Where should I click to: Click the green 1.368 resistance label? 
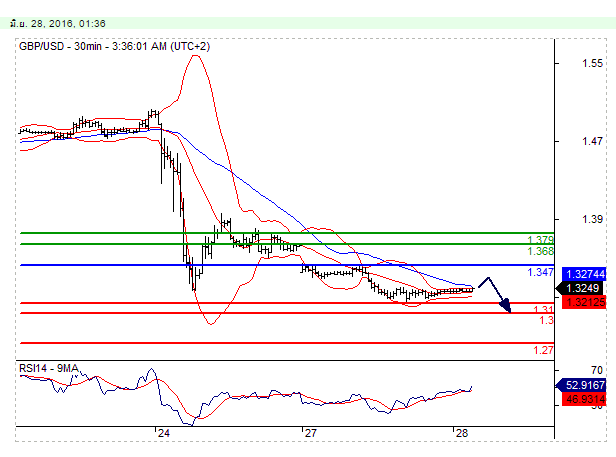point(540,251)
